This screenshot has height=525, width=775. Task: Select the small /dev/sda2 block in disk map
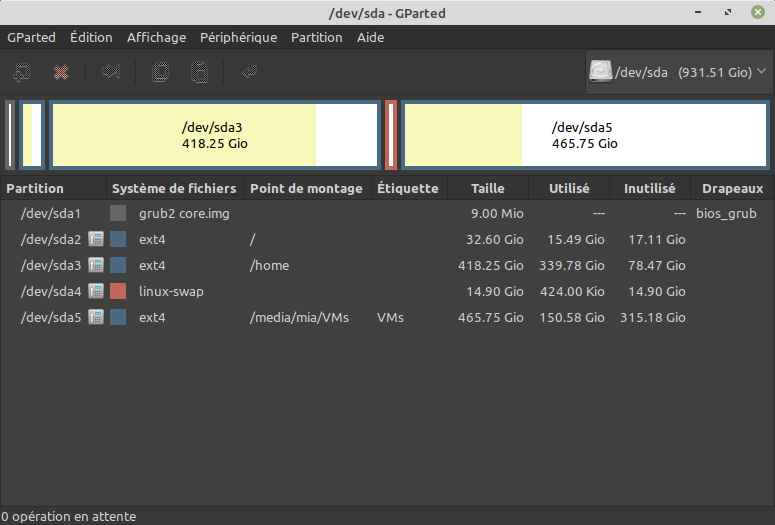click(x=32, y=135)
